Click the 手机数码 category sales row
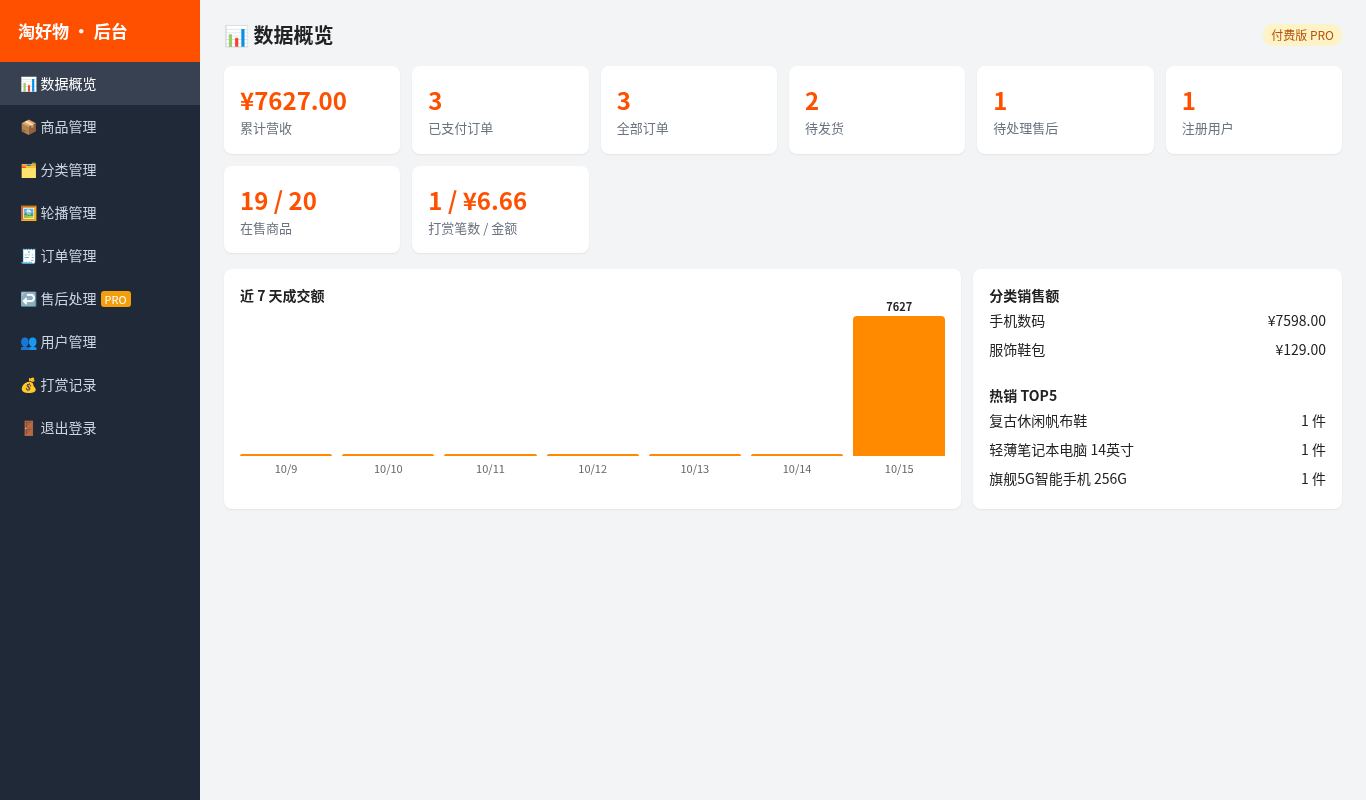Viewport: 1366px width, 800px height. tap(1157, 321)
